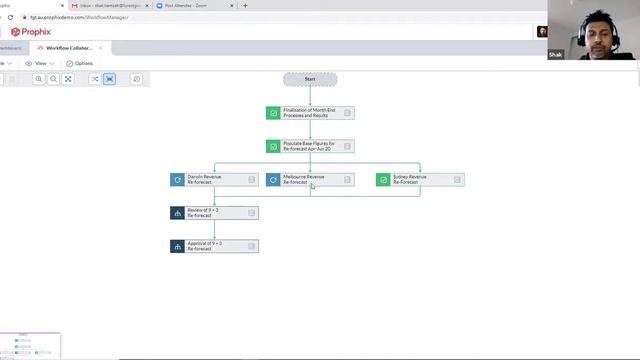Viewport: 640px width, 360px height.
Task: Select Approval of 9+3 Re-forecast task
Action: coord(214,246)
